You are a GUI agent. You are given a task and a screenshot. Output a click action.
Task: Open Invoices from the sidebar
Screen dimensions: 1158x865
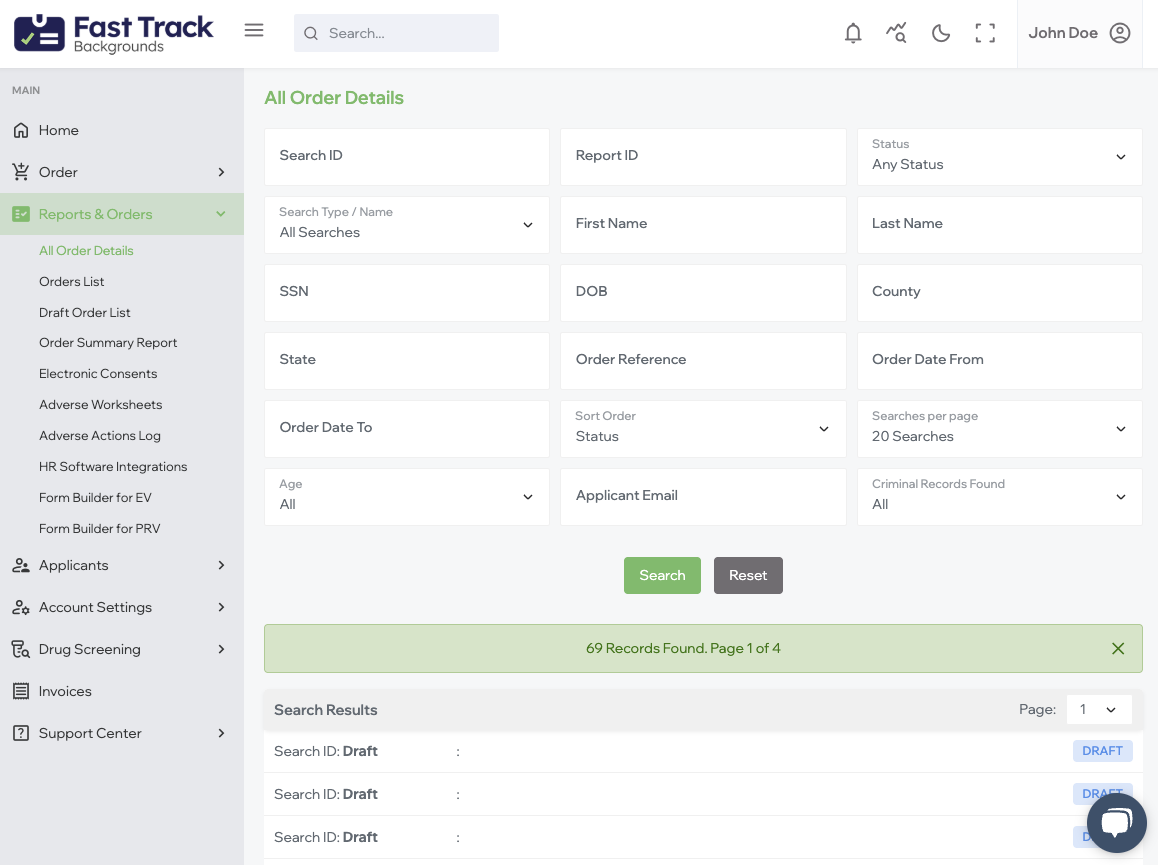(x=65, y=691)
